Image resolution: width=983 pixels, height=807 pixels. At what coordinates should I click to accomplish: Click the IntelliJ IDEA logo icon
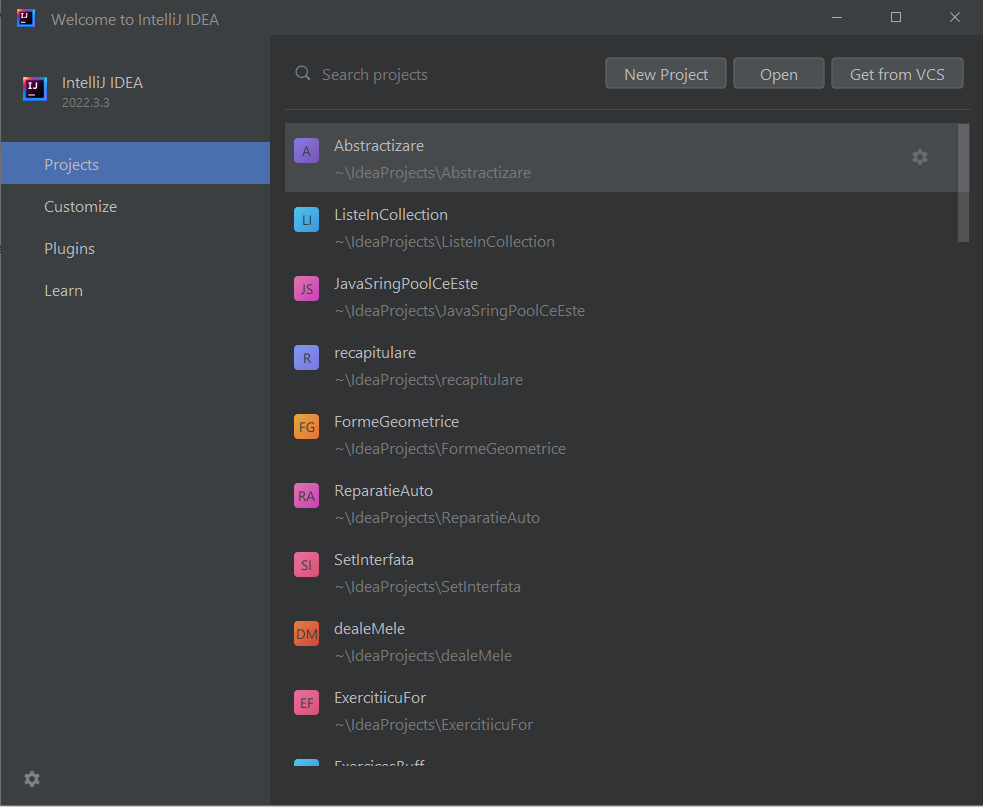click(34, 89)
